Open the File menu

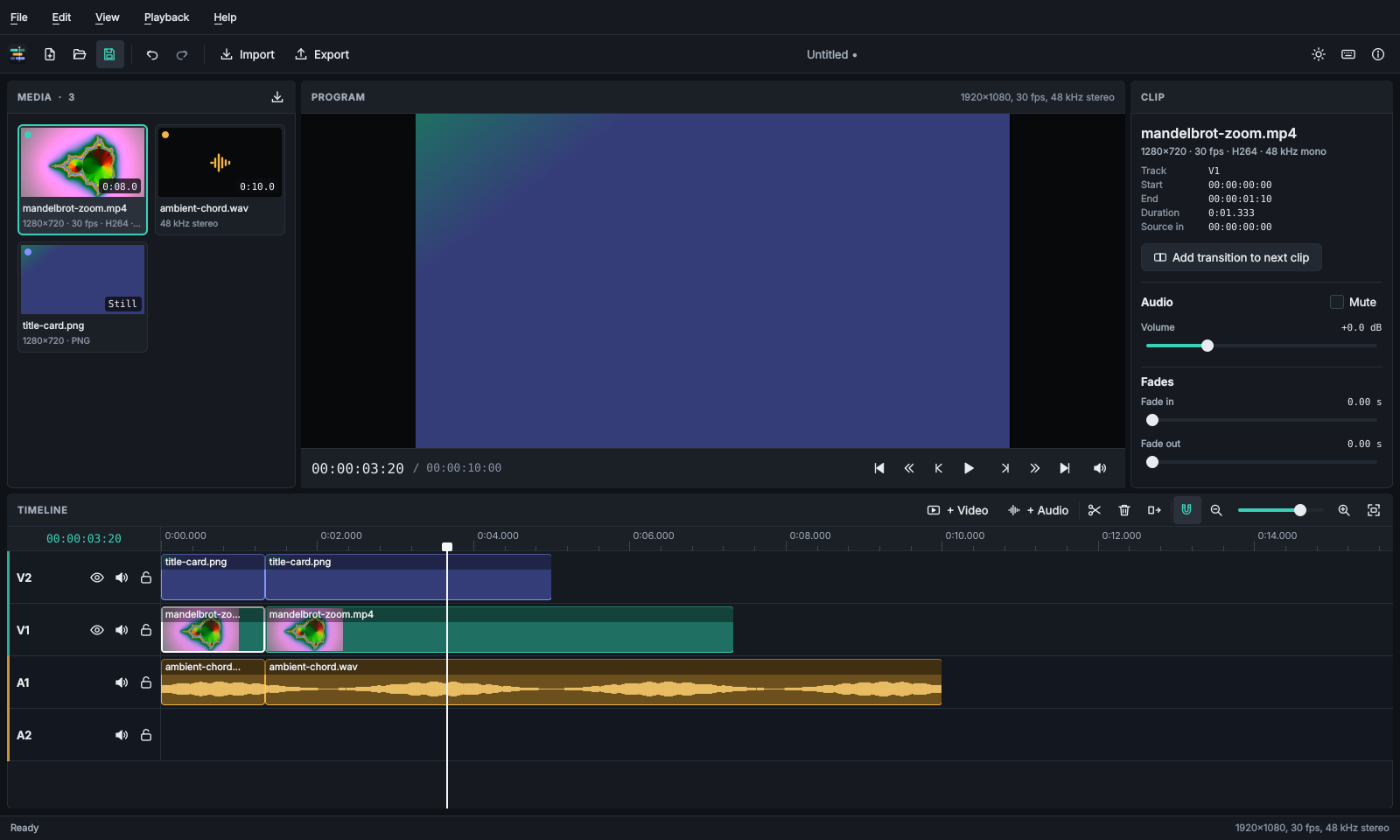[x=19, y=17]
